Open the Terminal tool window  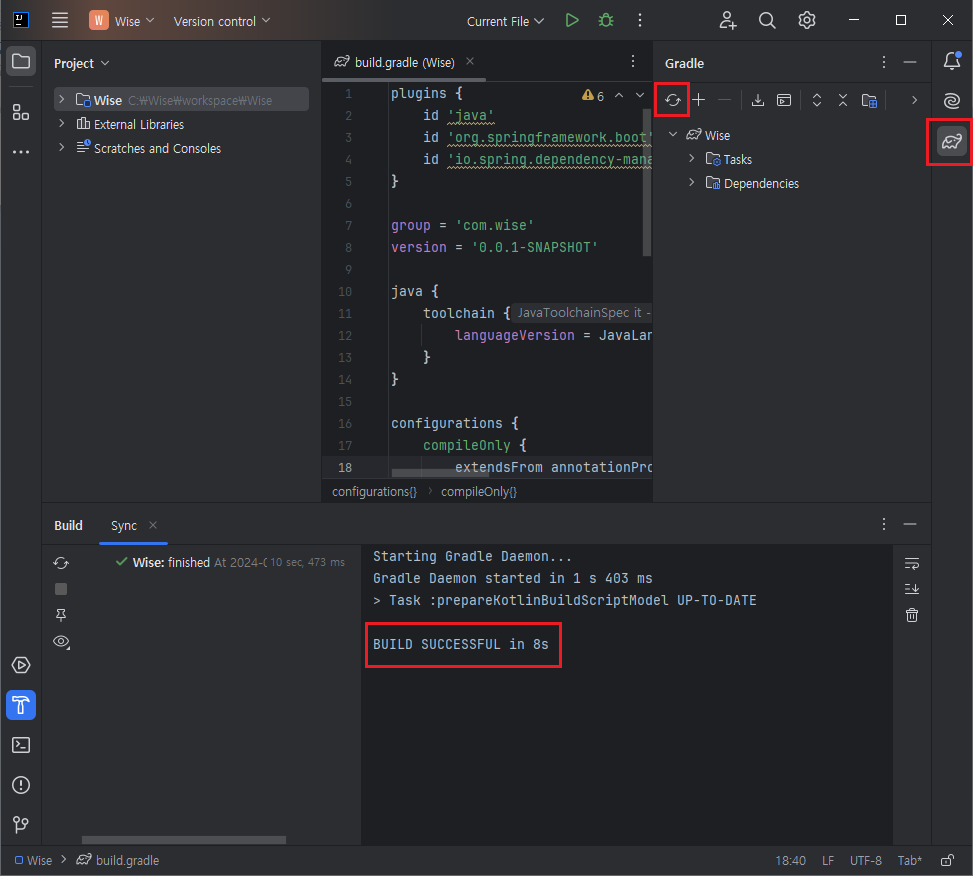[21, 745]
